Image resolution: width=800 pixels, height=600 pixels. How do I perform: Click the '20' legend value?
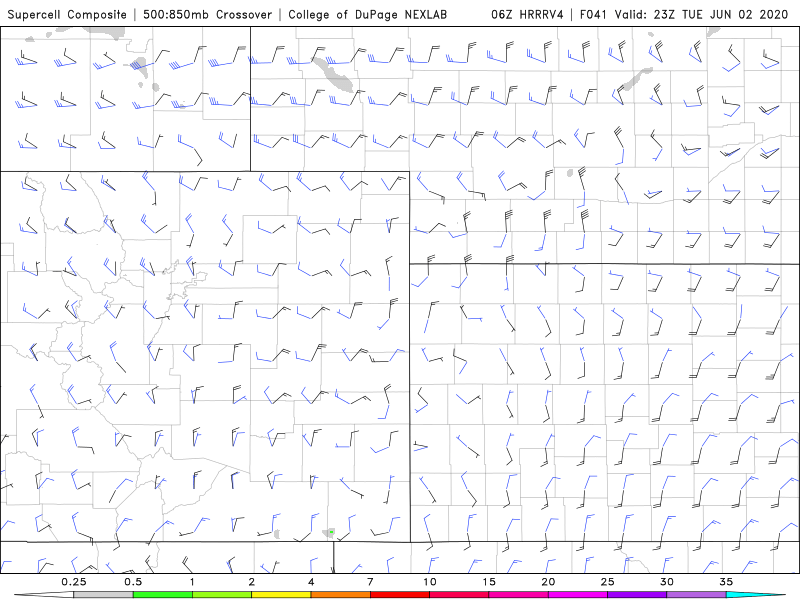click(x=548, y=582)
